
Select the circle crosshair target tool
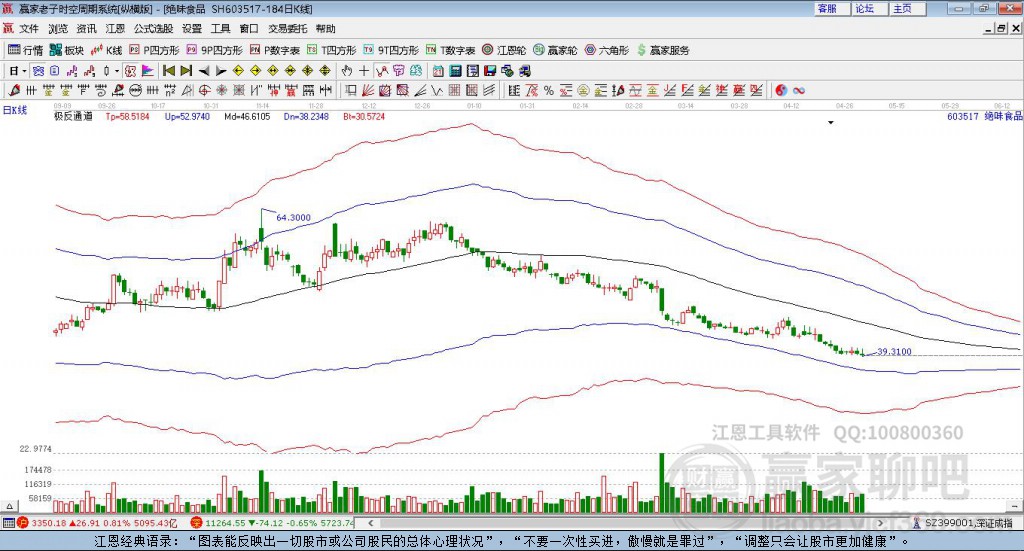pyautogui.click(x=202, y=90)
